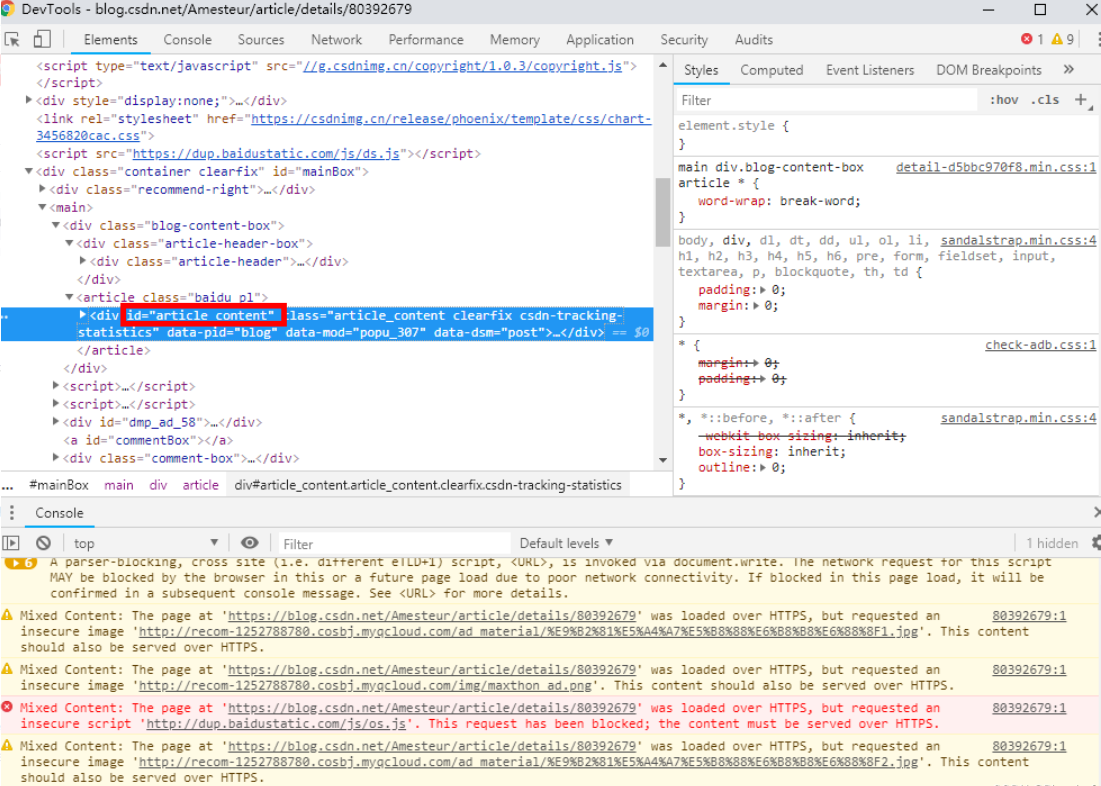
Task: Open the Computed tab
Action: point(771,70)
